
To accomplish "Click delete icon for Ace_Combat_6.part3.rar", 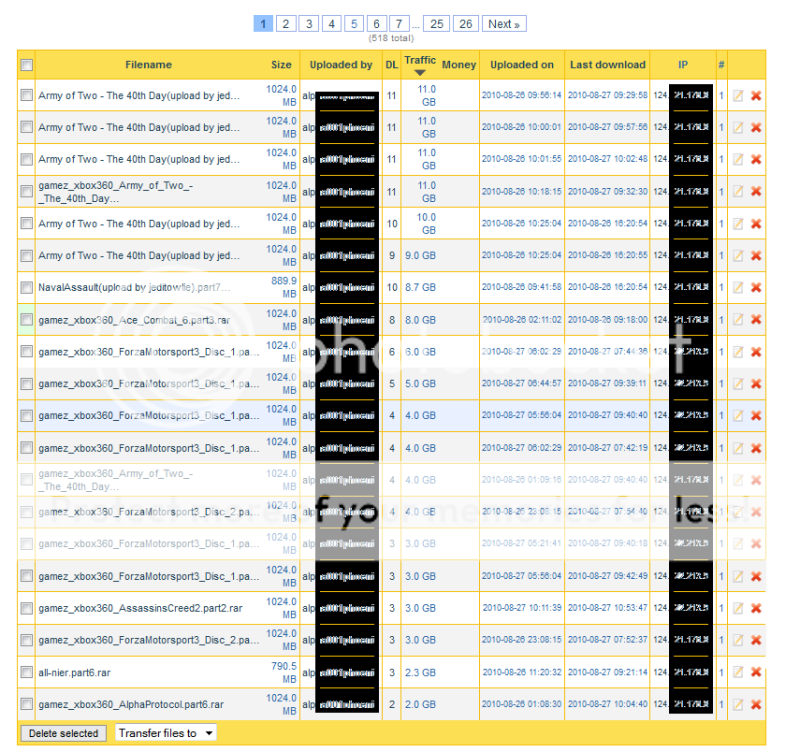I will pos(756,320).
